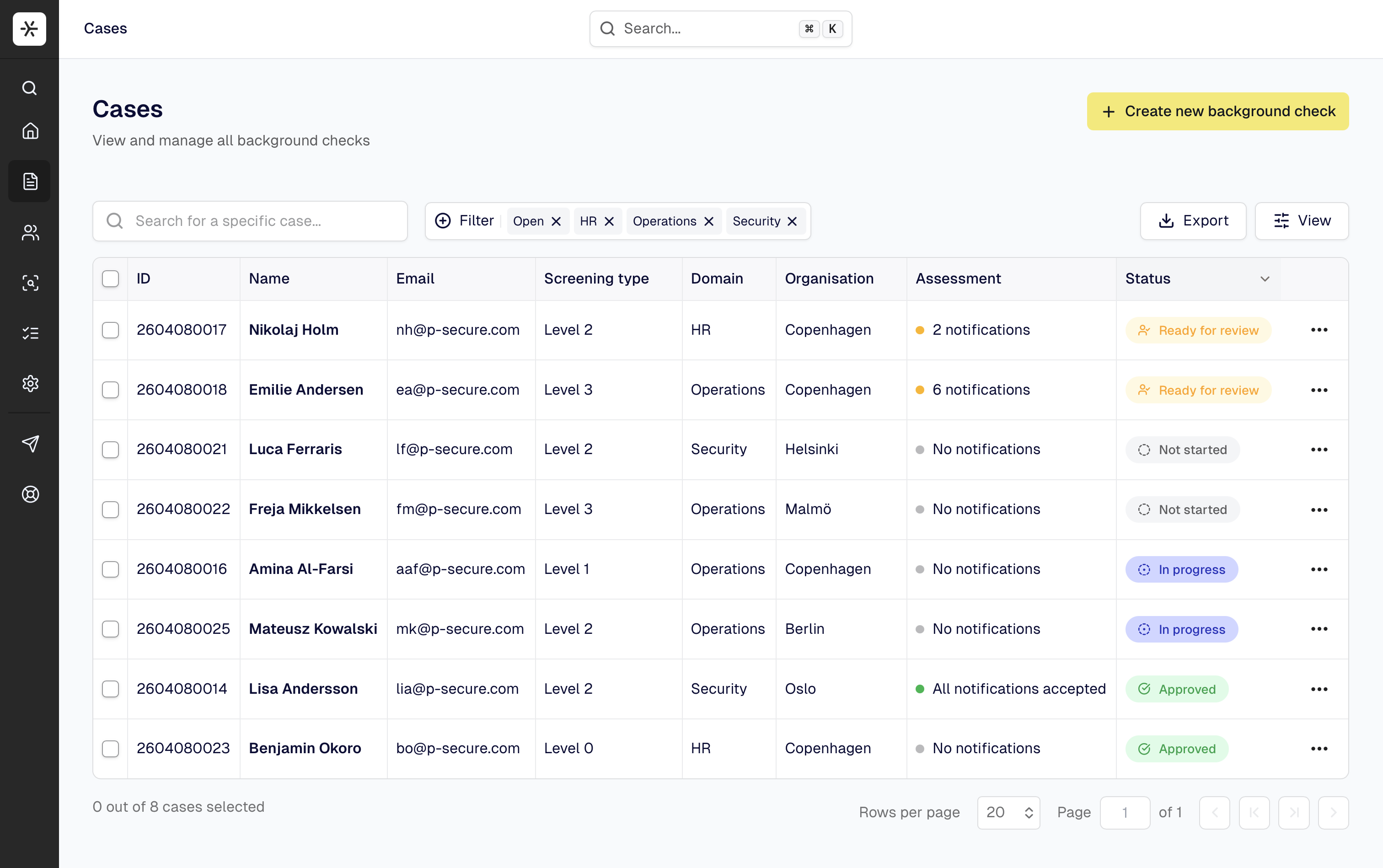Screen dimensions: 1383x868
Task: Open the home icon in sidebar
Action: [x=30, y=131]
